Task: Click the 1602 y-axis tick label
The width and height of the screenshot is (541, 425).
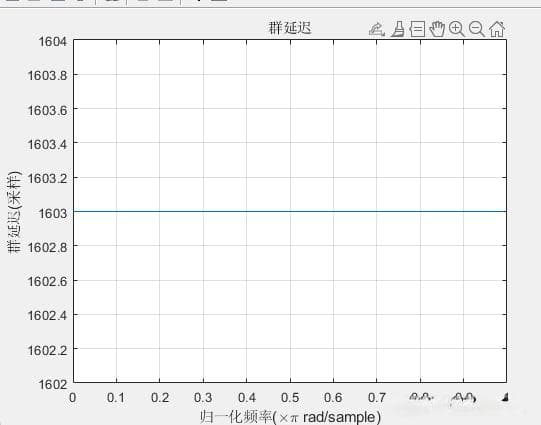Action: (x=53, y=384)
